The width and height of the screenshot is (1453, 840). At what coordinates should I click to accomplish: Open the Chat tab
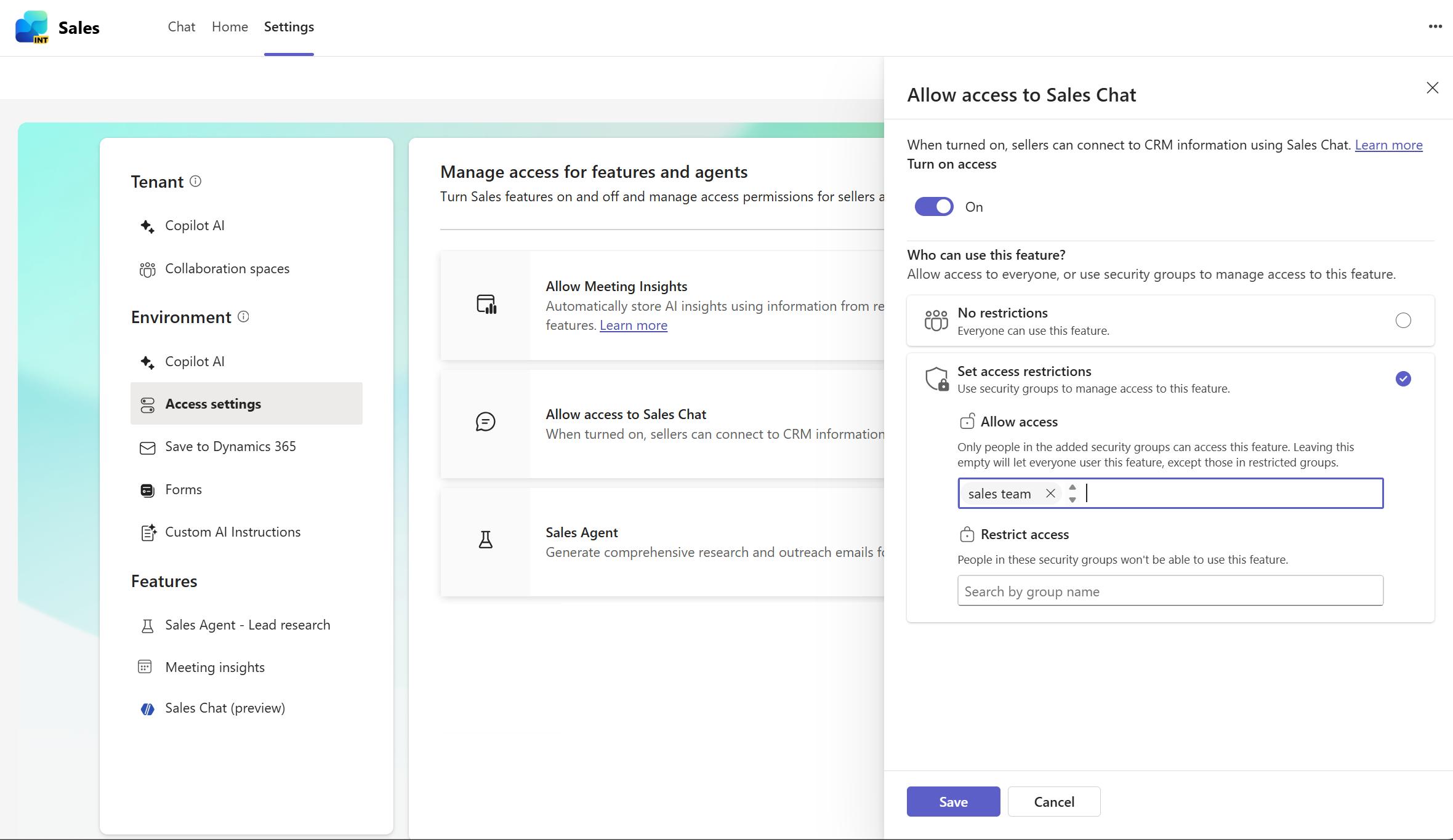point(181,27)
